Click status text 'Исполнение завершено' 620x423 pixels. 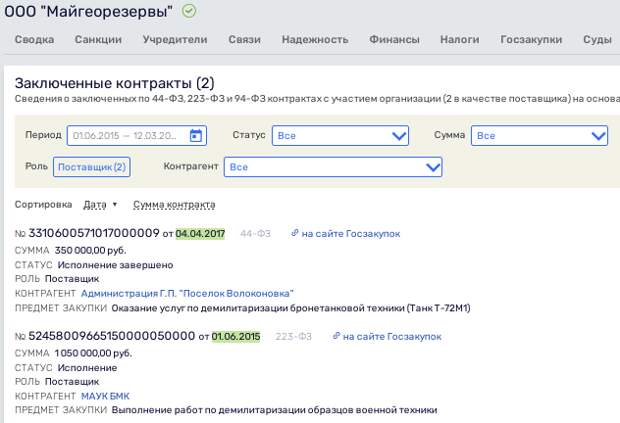(x=115, y=265)
